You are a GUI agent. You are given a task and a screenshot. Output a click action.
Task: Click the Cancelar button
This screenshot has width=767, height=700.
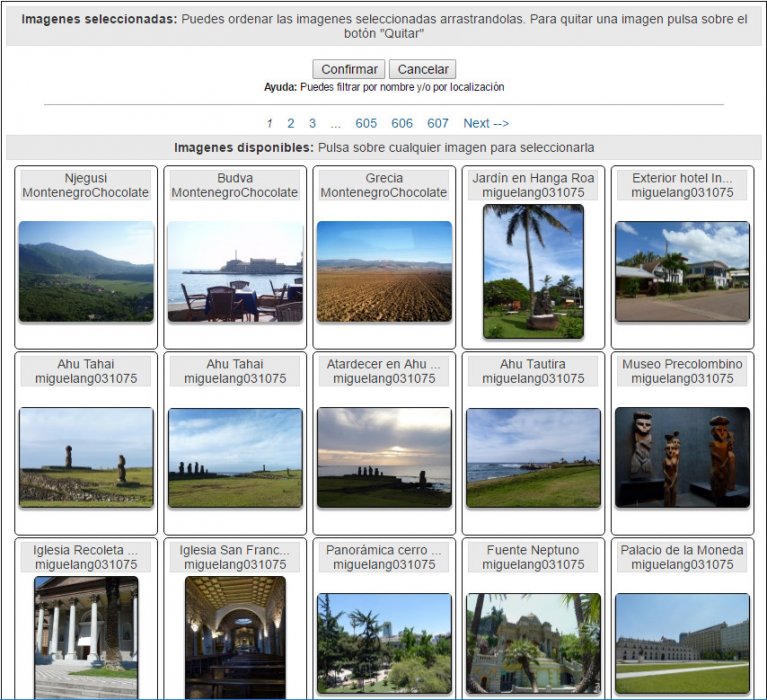pyautogui.click(x=423, y=69)
